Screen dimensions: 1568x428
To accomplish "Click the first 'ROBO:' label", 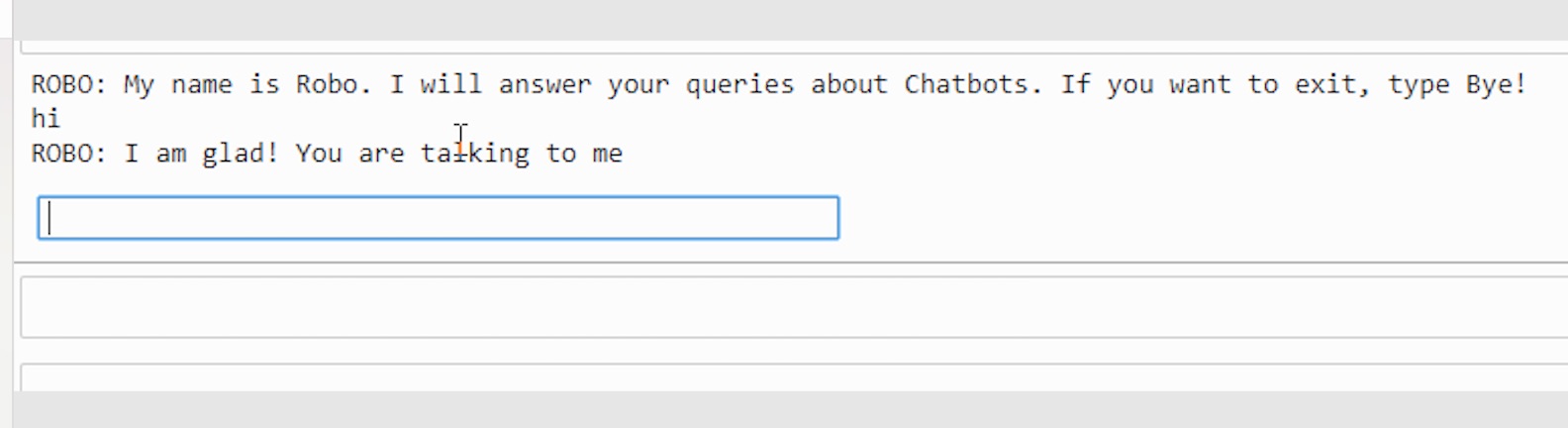I will (68, 85).
